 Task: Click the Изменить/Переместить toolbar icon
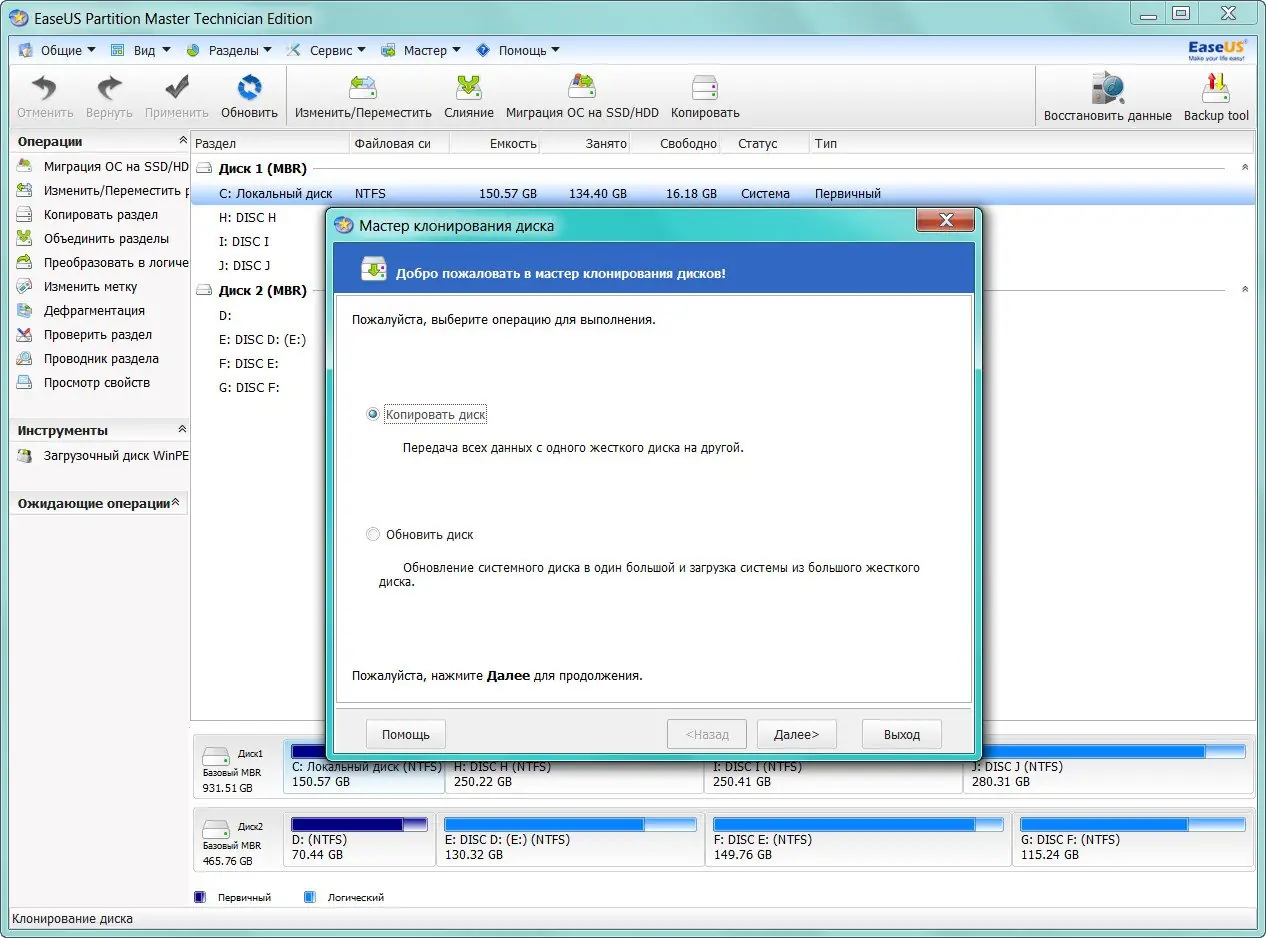point(363,88)
